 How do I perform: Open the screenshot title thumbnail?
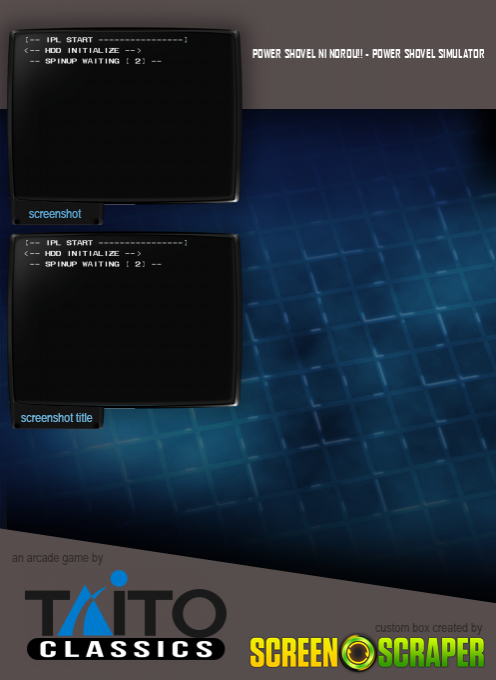pyautogui.click(x=124, y=320)
